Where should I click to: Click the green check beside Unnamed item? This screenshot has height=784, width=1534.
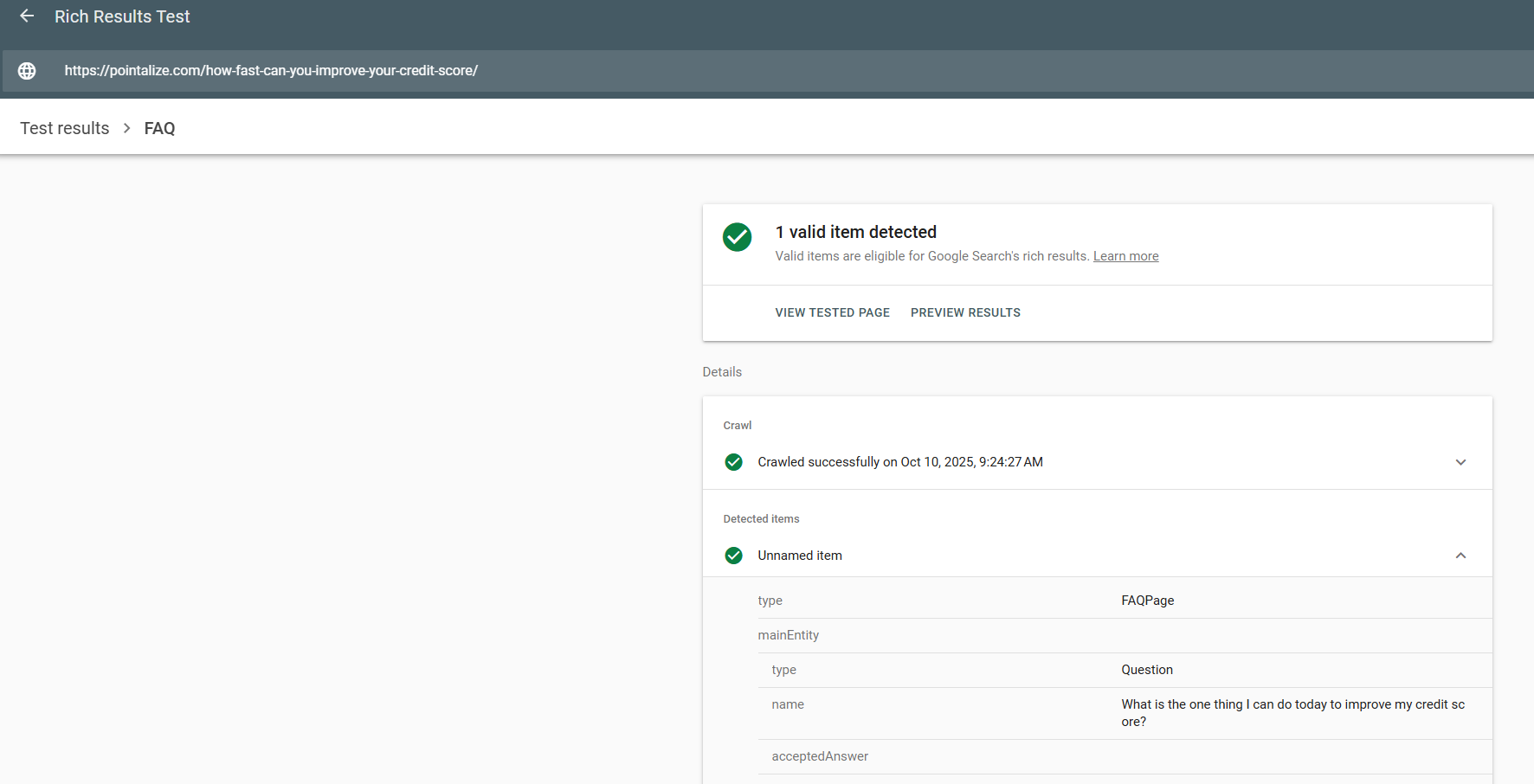click(733, 556)
